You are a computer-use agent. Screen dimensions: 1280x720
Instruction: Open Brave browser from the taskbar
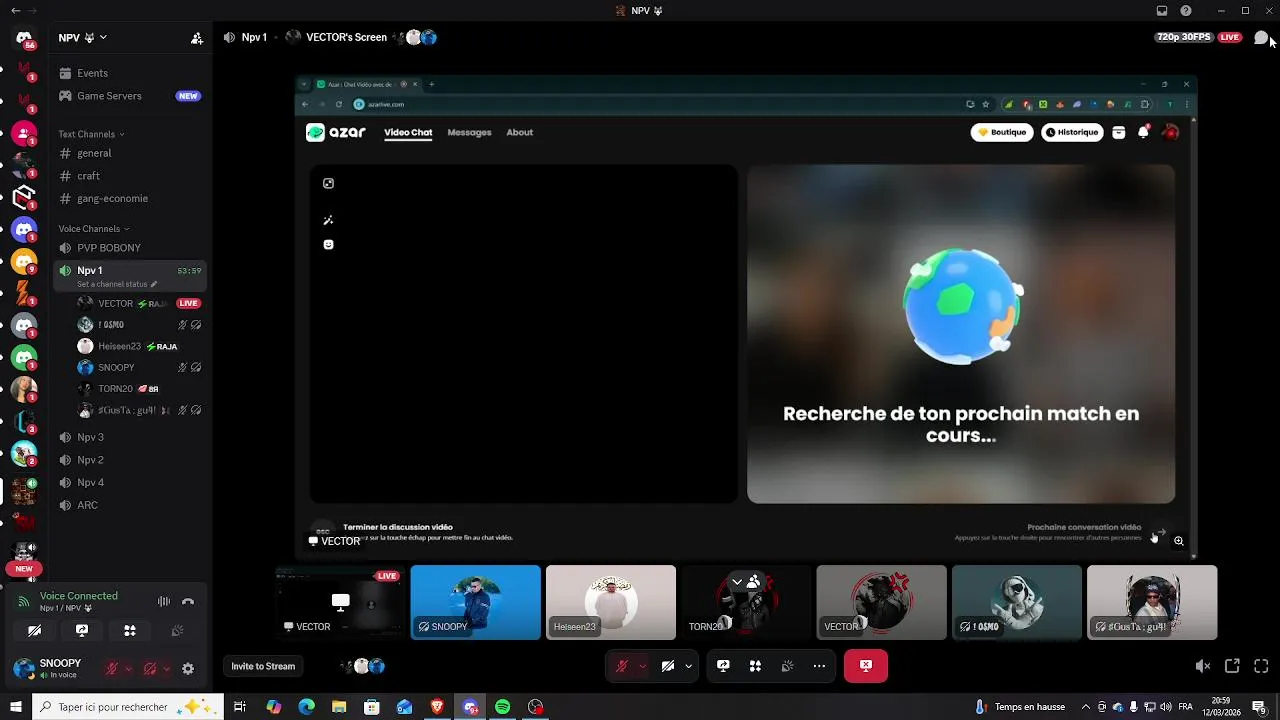tap(437, 707)
